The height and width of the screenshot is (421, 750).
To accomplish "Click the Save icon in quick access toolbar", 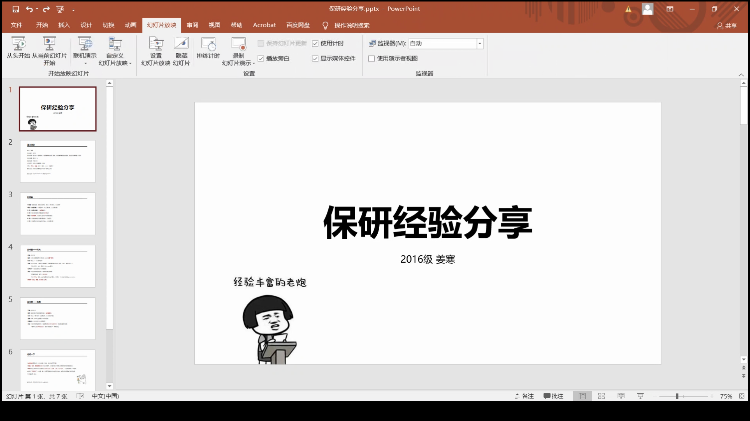I will coord(15,9).
